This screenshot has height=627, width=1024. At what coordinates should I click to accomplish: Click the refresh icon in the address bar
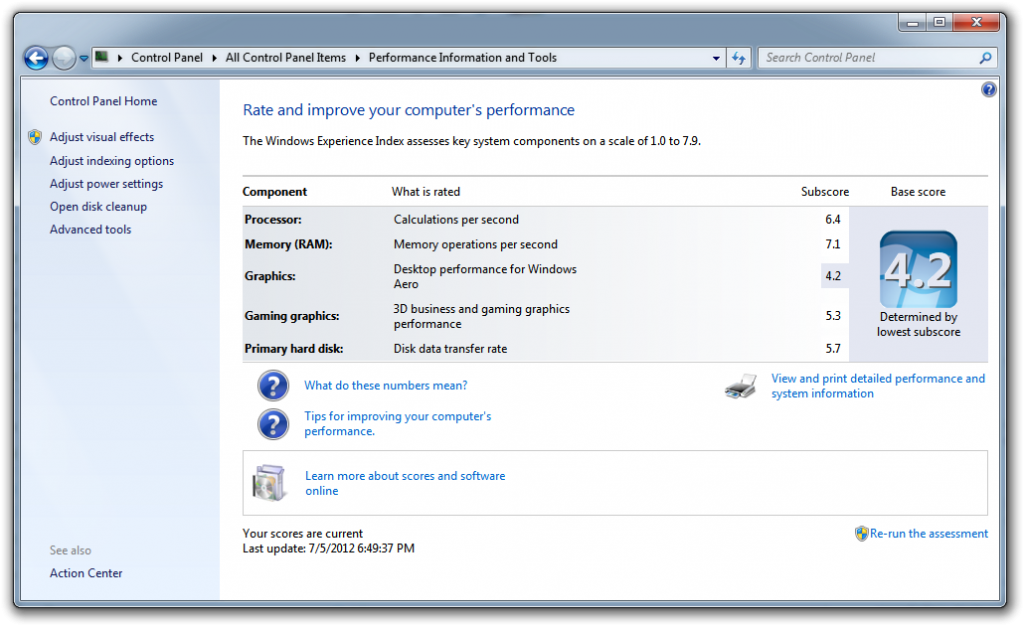(x=738, y=57)
